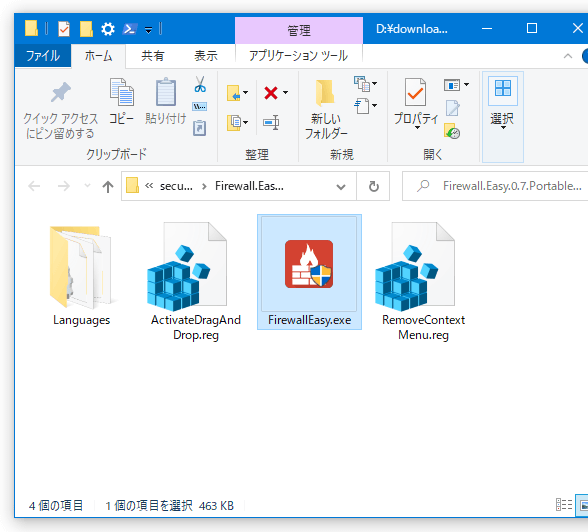Click the secu... breadcrumb segment

click(176, 186)
